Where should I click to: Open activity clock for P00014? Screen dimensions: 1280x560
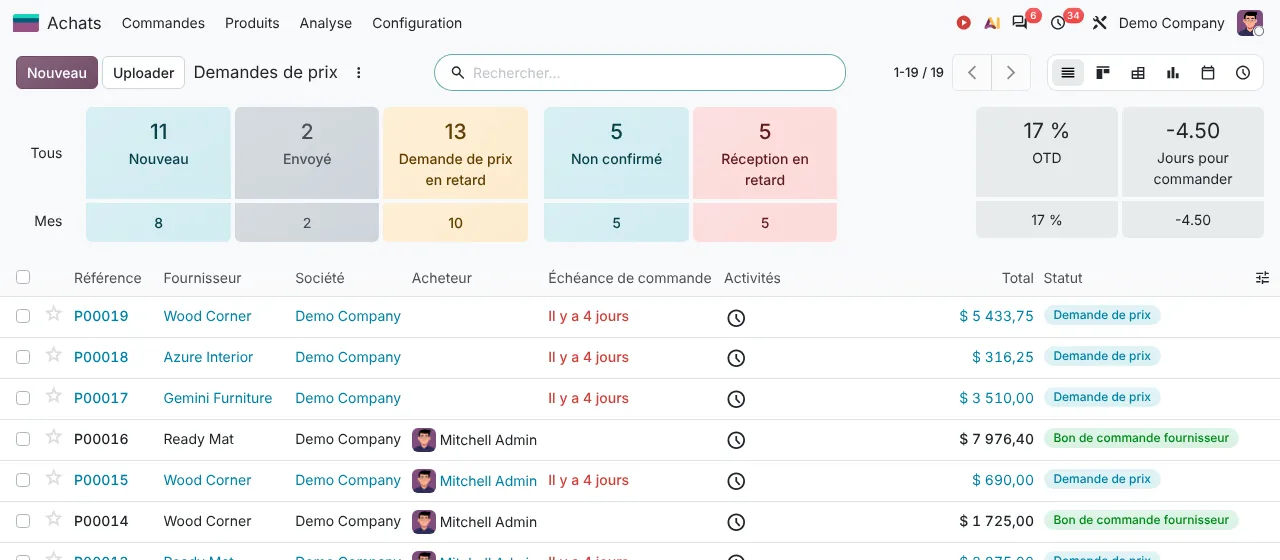tap(736, 522)
